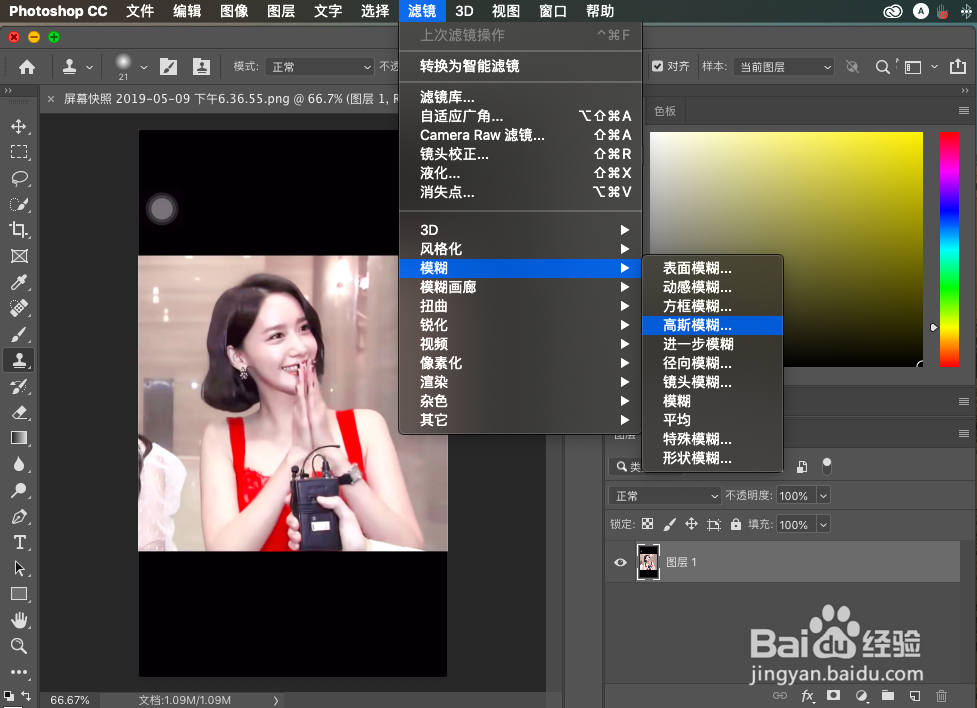Select the Lasso tool
Viewport: 977px width, 708px height.
point(19,178)
